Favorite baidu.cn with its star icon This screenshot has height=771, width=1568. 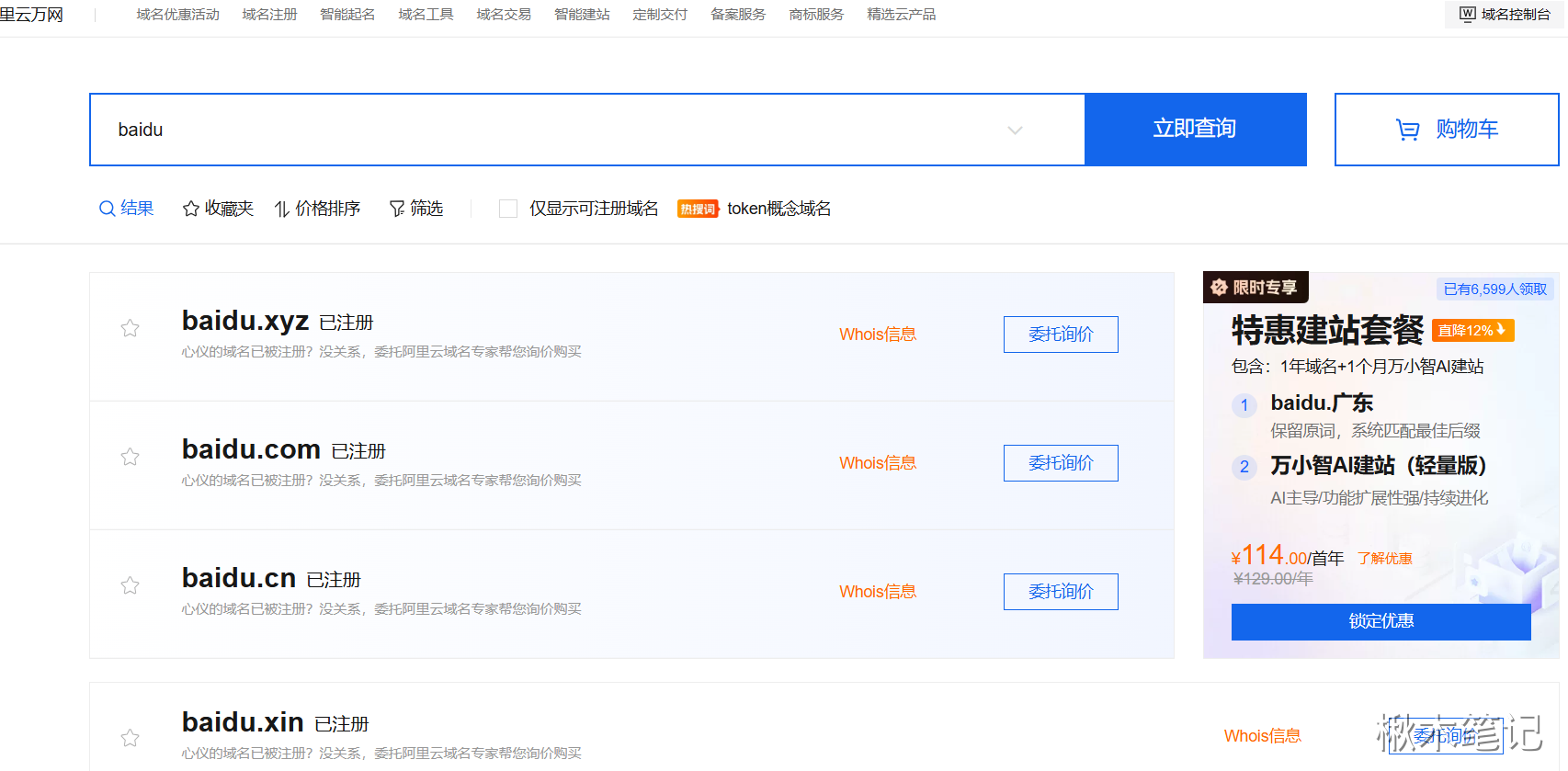pos(131,585)
